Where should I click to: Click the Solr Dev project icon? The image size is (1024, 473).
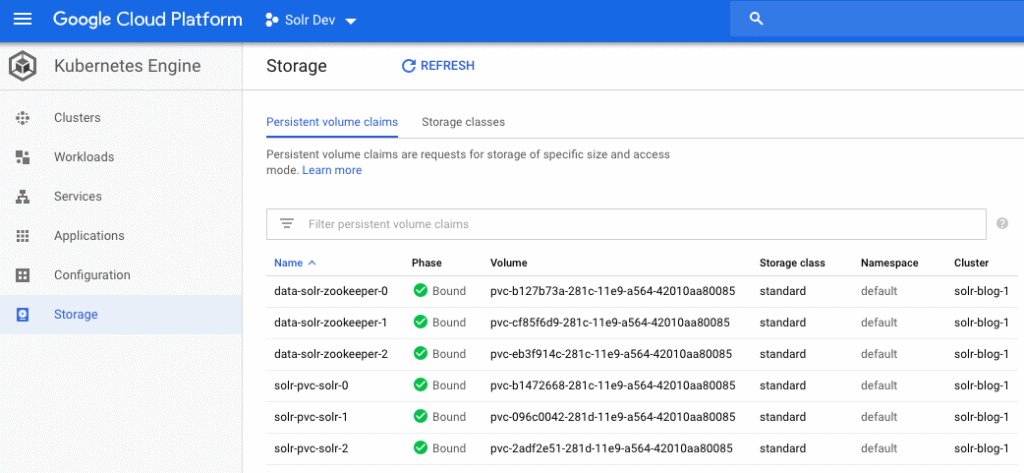point(272,20)
